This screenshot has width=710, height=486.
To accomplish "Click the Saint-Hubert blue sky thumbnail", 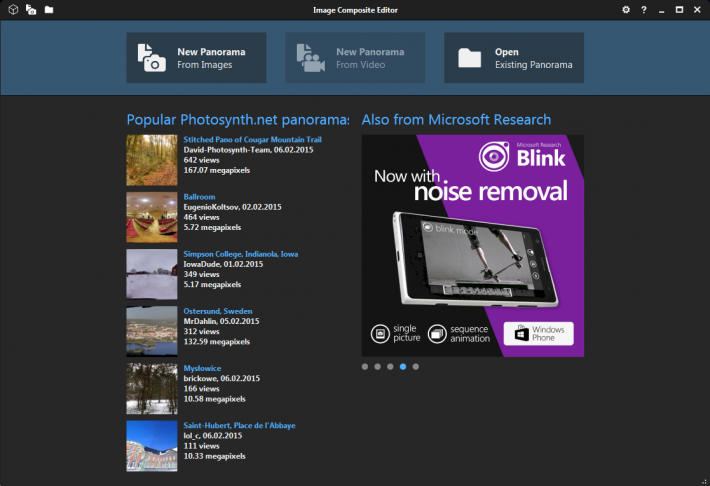I will pos(152,446).
